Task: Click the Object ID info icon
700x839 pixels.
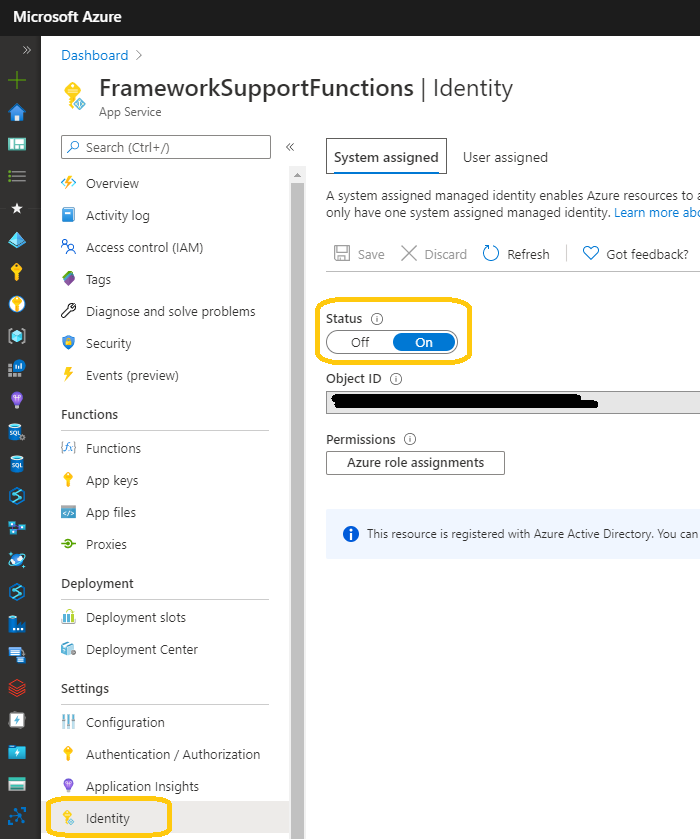Action: coord(396,380)
